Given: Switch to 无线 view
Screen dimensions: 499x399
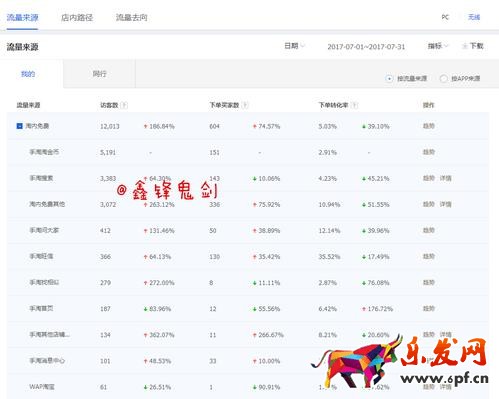Looking at the screenshot, I should click(x=474, y=17).
